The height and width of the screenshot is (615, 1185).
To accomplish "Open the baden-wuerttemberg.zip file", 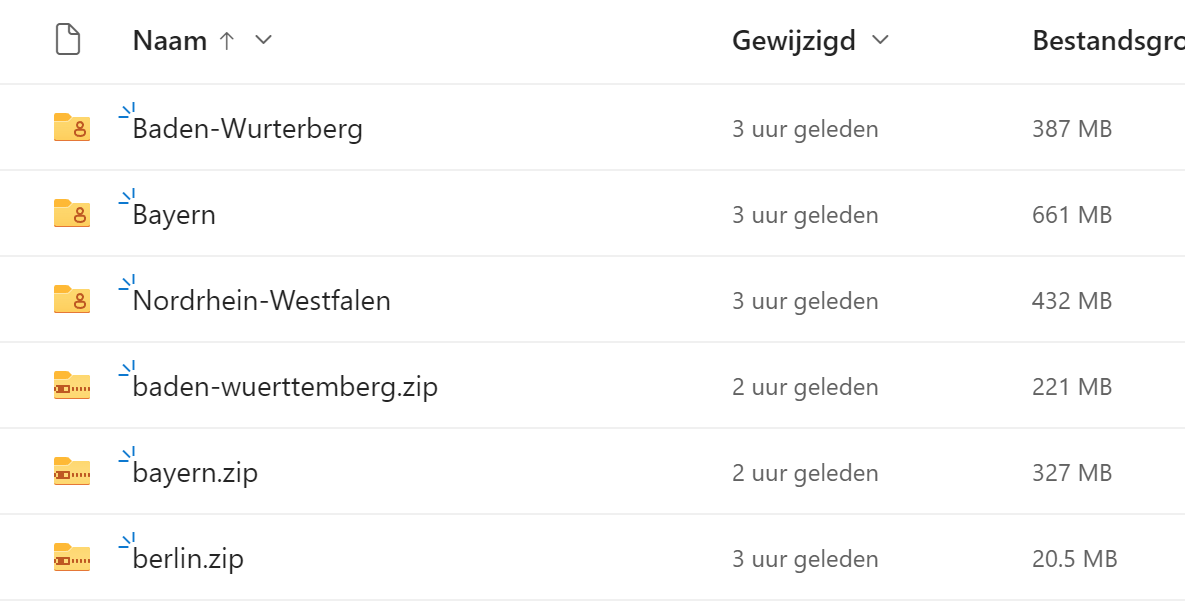I will tap(285, 387).
